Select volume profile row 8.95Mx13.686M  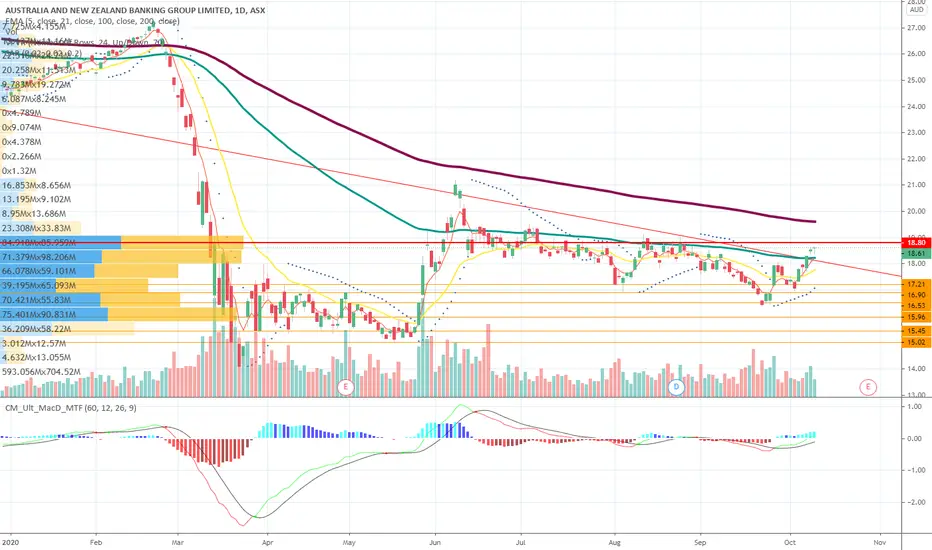tap(34, 213)
